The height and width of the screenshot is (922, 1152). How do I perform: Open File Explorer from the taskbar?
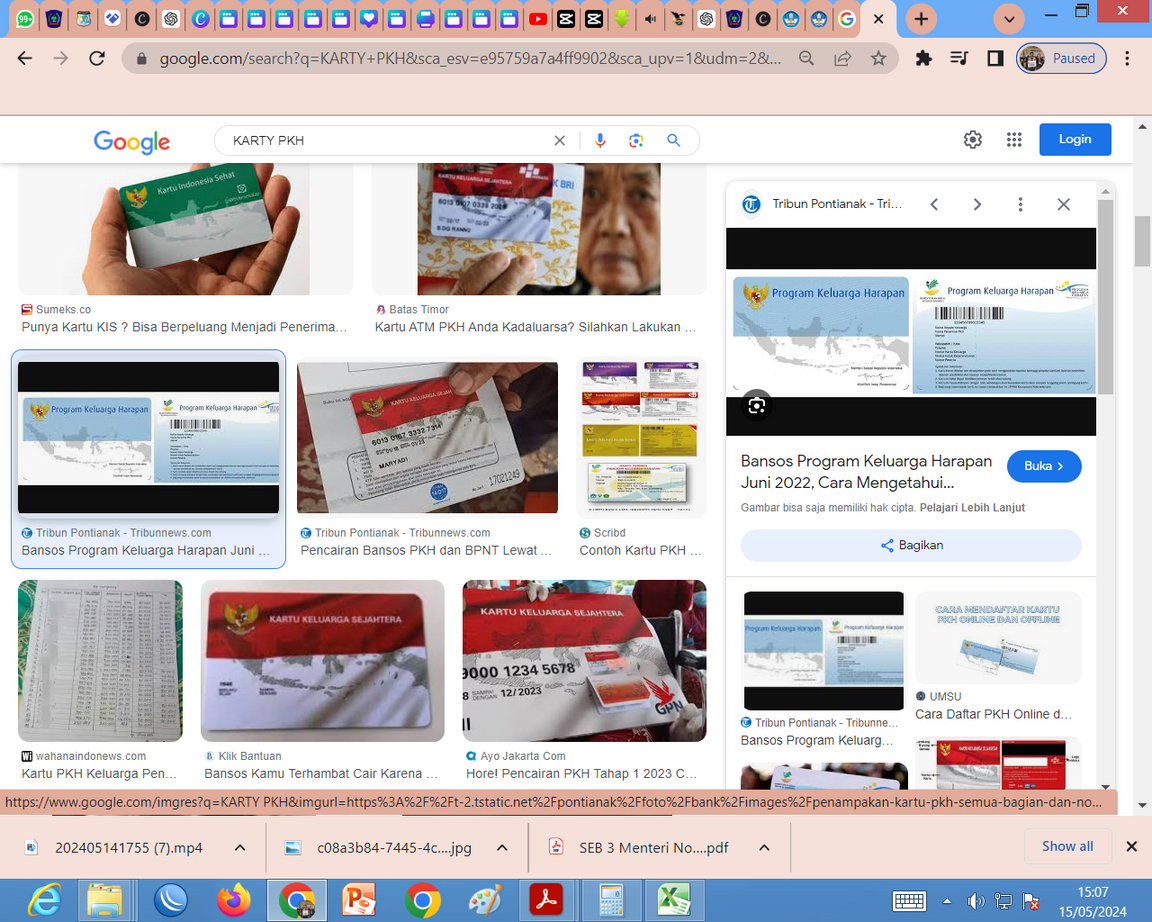pos(105,901)
